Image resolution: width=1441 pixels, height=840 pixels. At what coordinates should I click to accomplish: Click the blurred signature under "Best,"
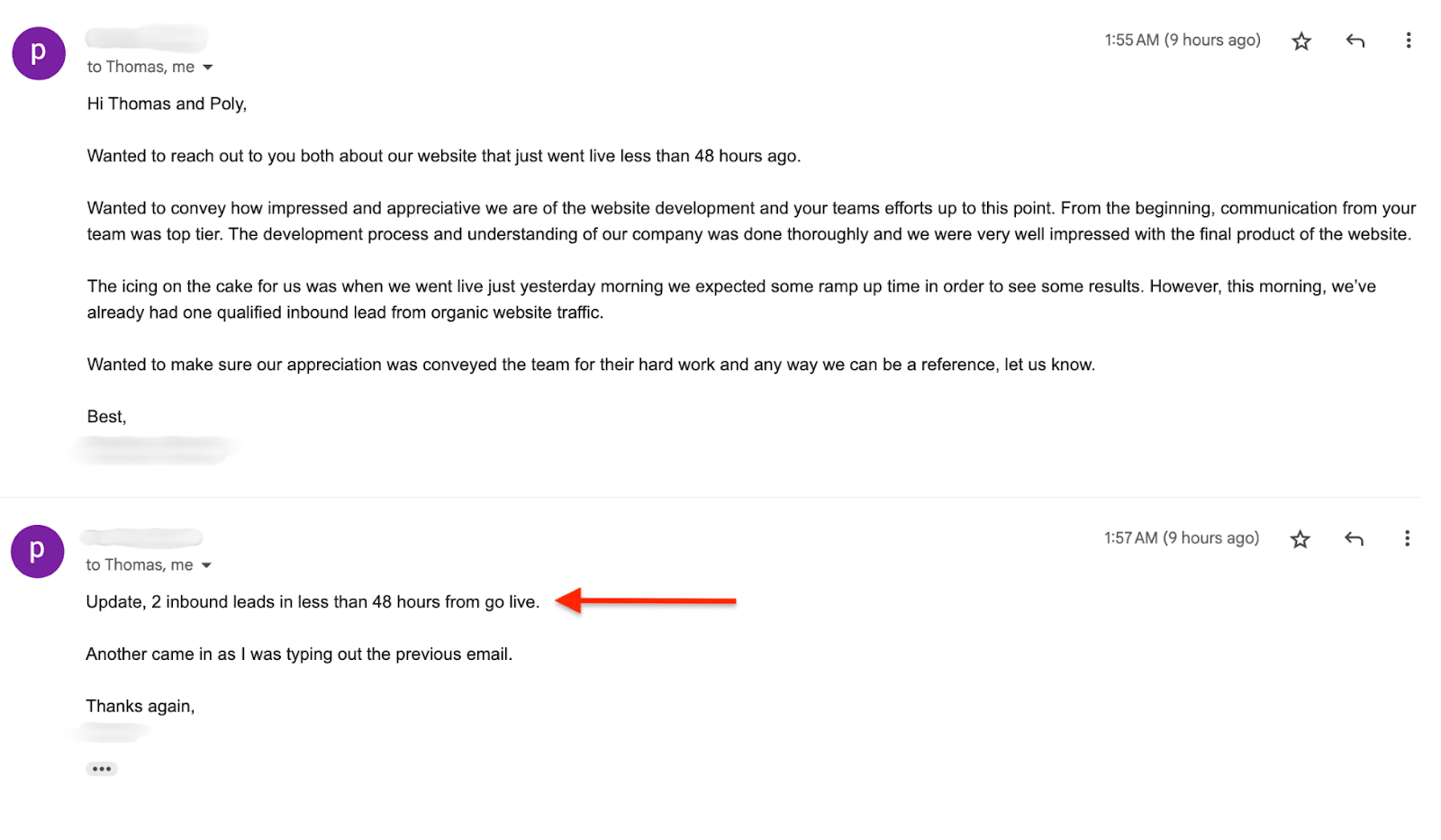point(155,450)
